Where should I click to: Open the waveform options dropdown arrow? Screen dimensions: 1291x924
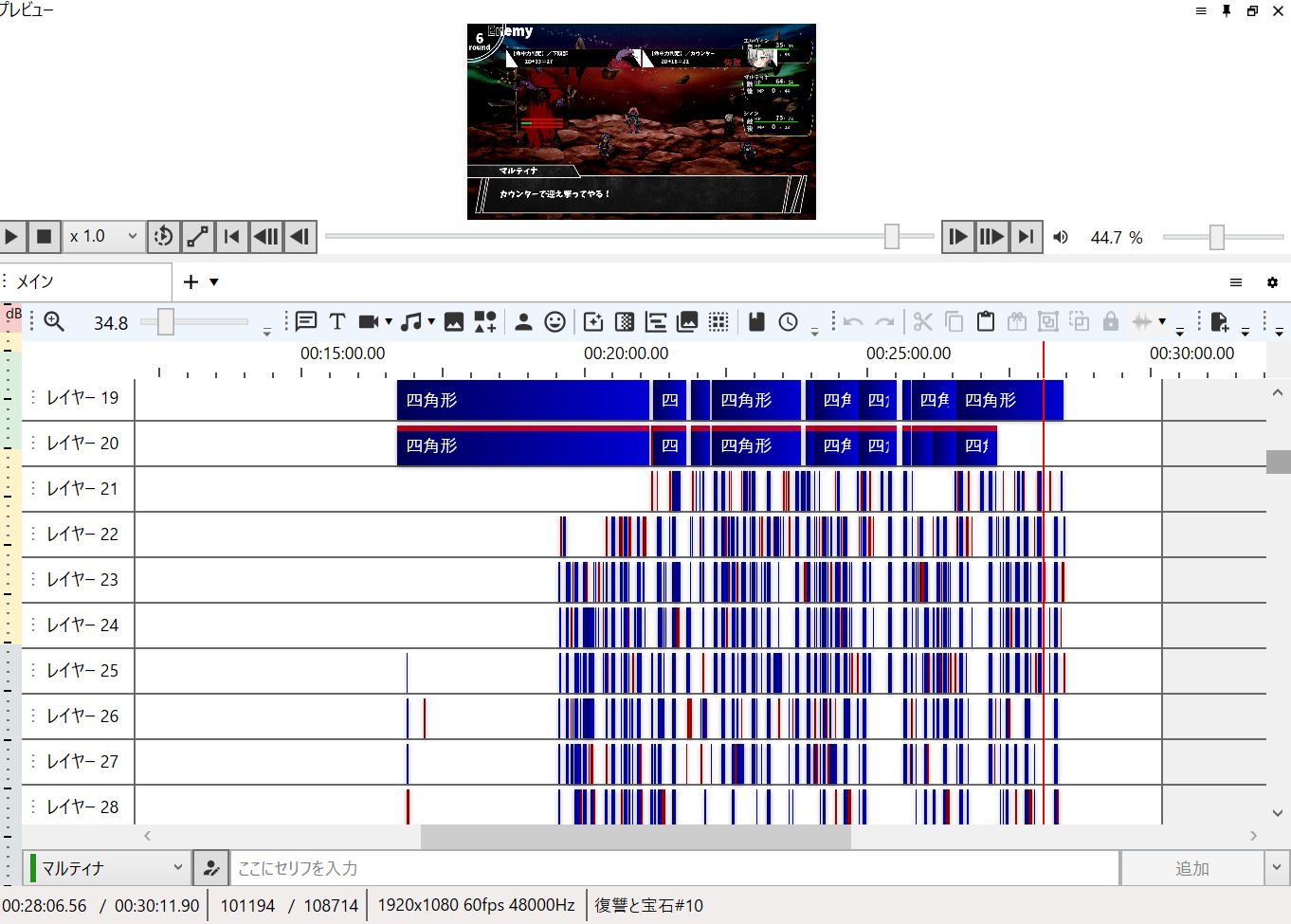pos(1162,321)
